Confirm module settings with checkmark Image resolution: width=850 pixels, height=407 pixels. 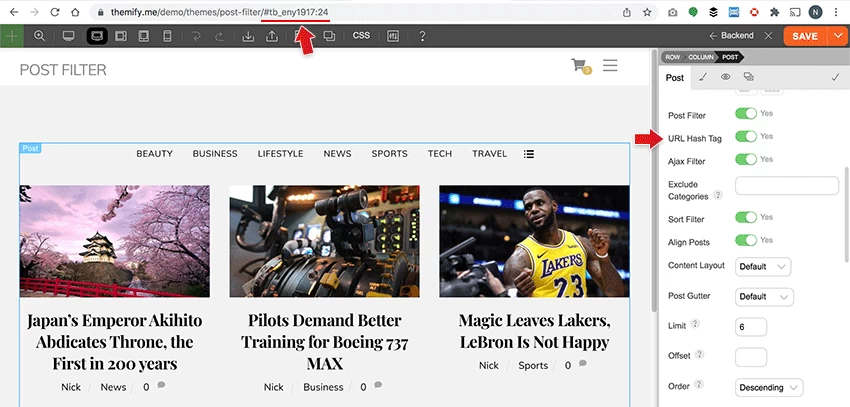[835, 77]
